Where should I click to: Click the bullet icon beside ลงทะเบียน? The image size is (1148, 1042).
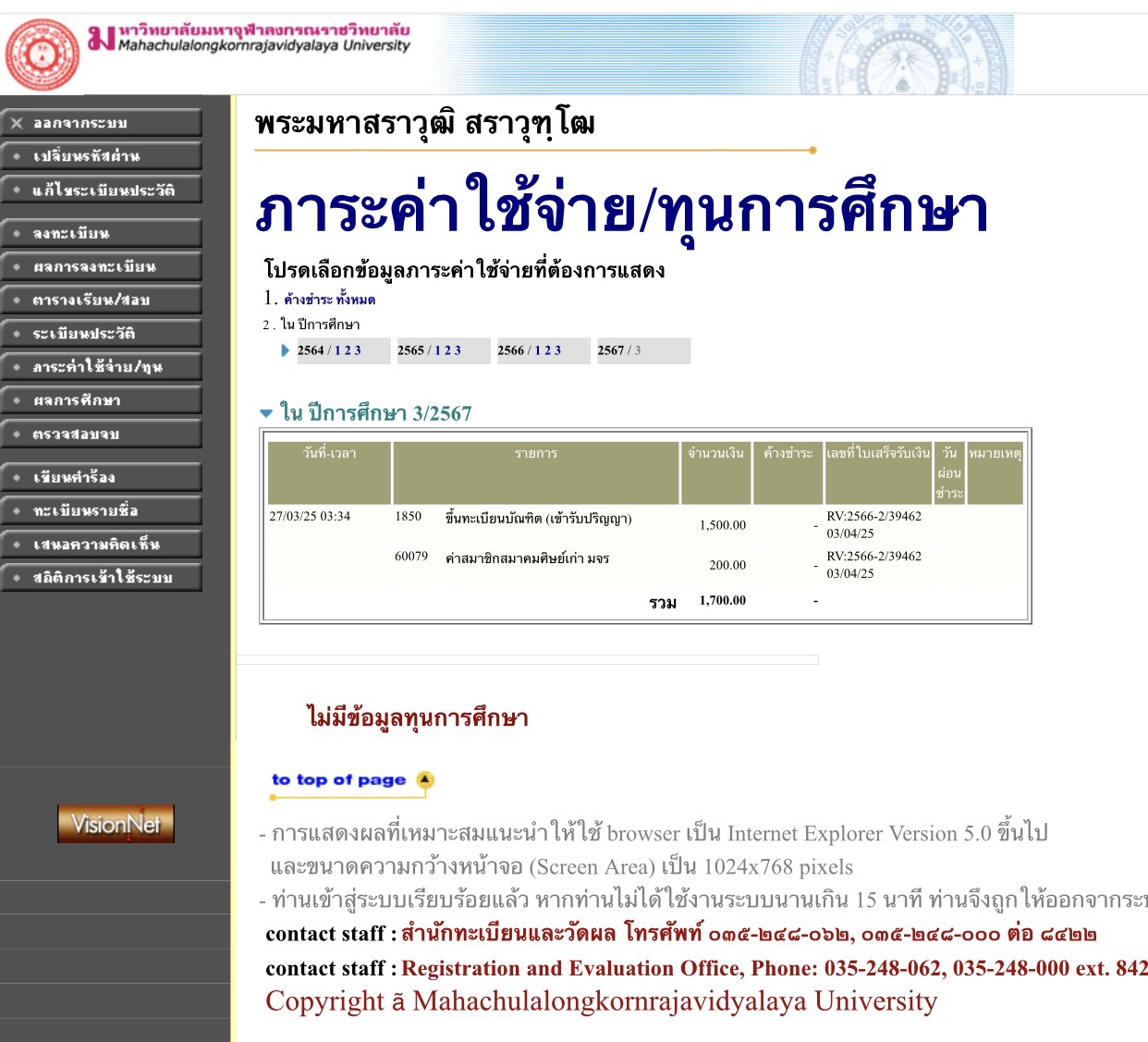click(17, 233)
